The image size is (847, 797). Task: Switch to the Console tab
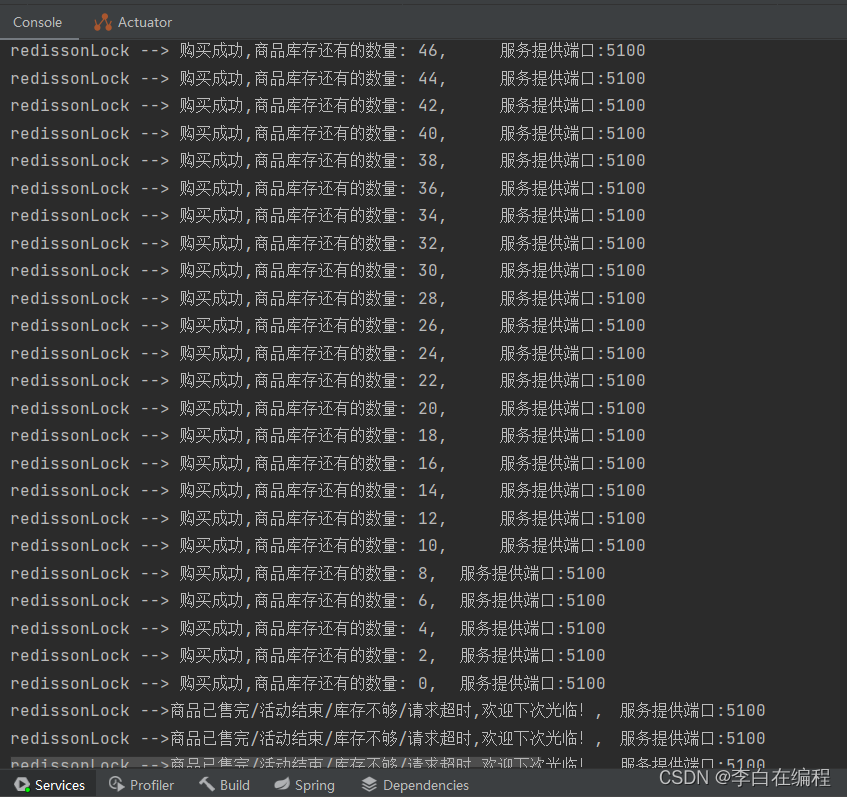tap(37, 22)
